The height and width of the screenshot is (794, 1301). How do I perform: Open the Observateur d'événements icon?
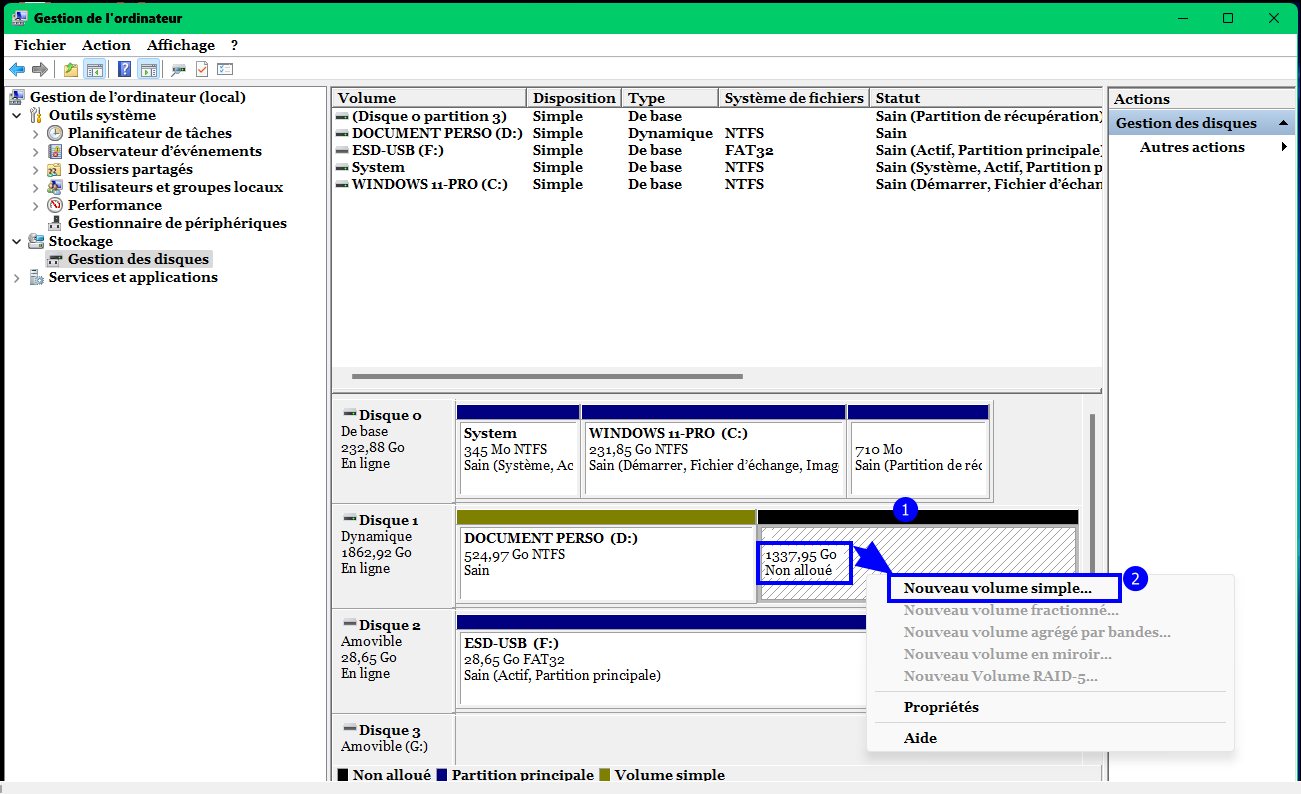pyautogui.click(x=55, y=151)
